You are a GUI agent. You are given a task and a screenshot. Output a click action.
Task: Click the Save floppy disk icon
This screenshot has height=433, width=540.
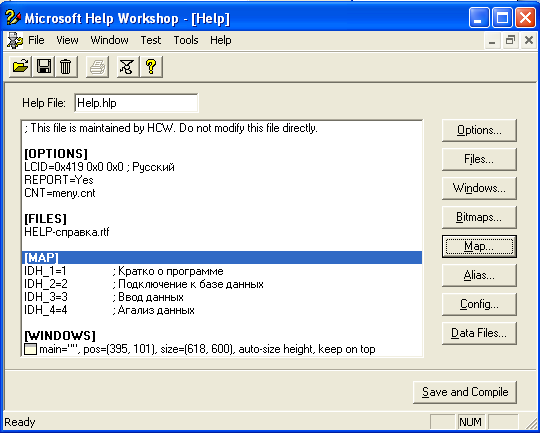43,66
